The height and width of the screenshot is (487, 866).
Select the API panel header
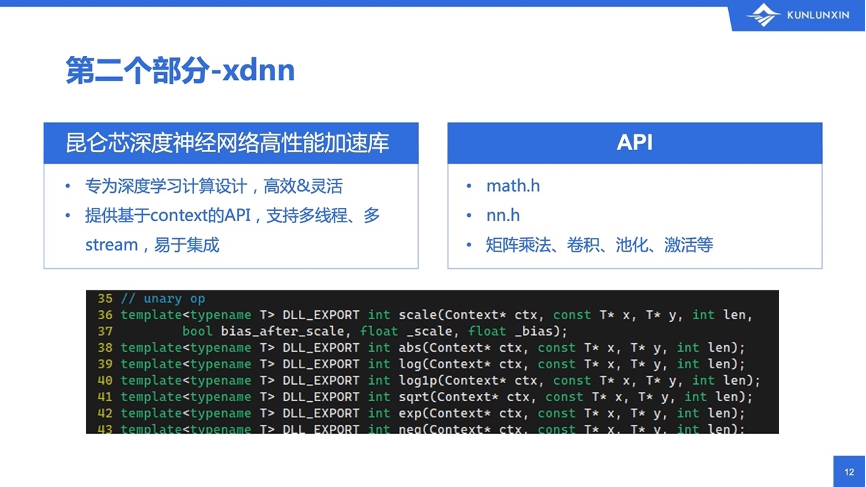[635, 143]
